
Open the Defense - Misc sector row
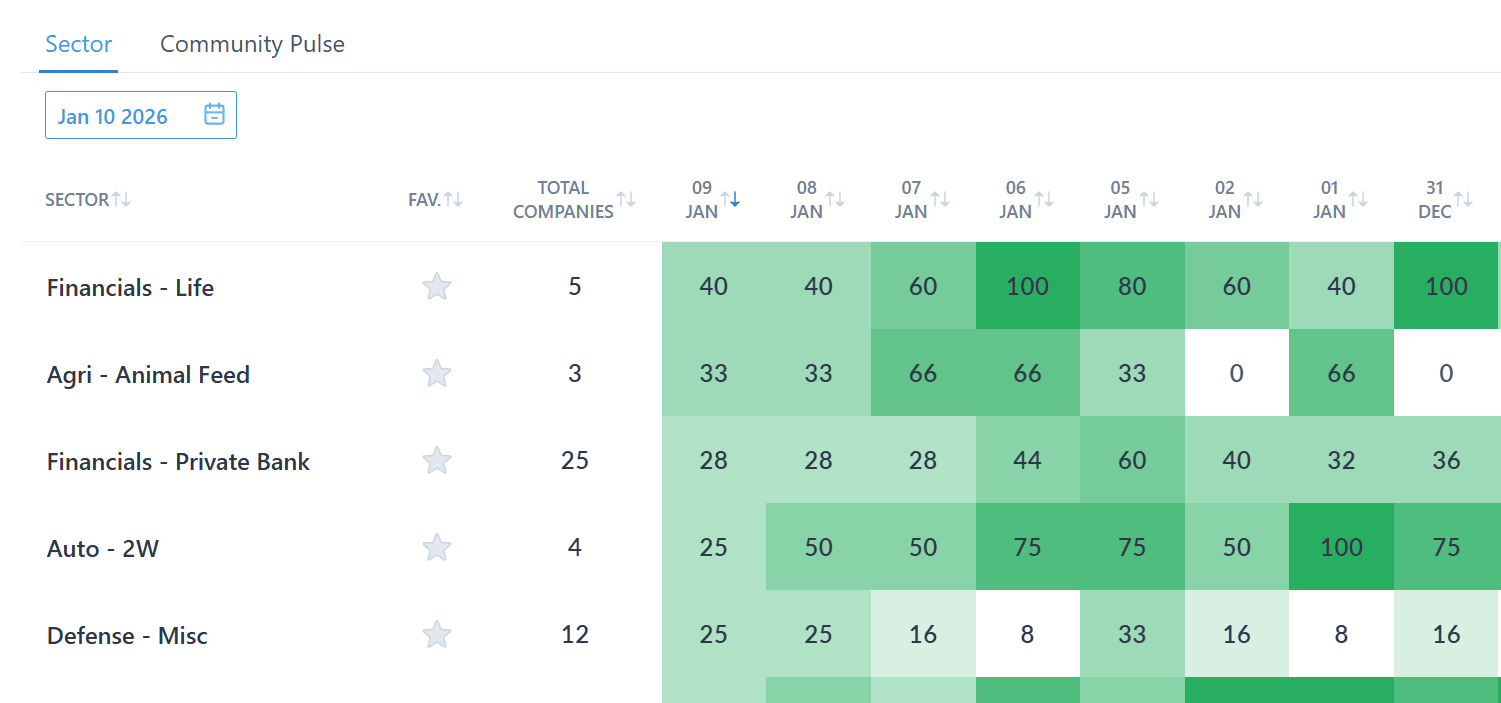pyautogui.click(x=127, y=636)
